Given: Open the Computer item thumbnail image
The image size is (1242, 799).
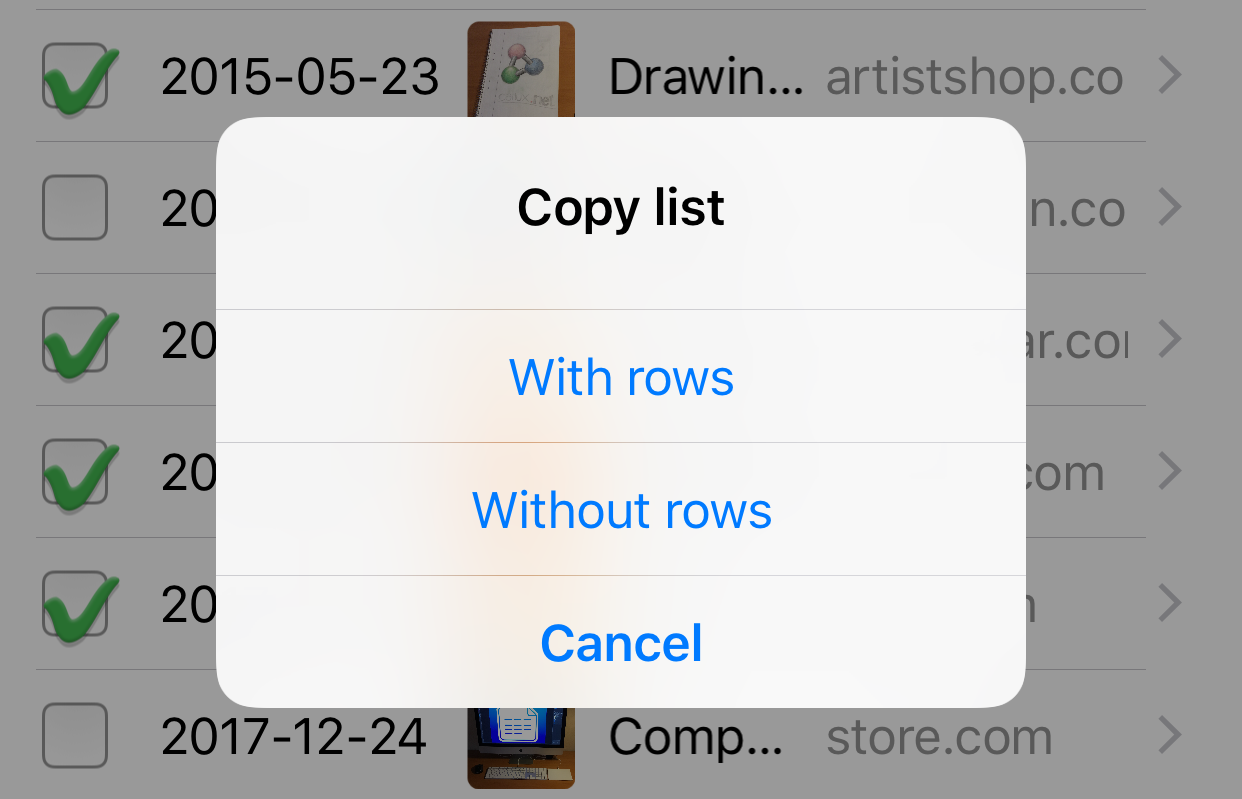Looking at the screenshot, I should (x=521, y=747).
